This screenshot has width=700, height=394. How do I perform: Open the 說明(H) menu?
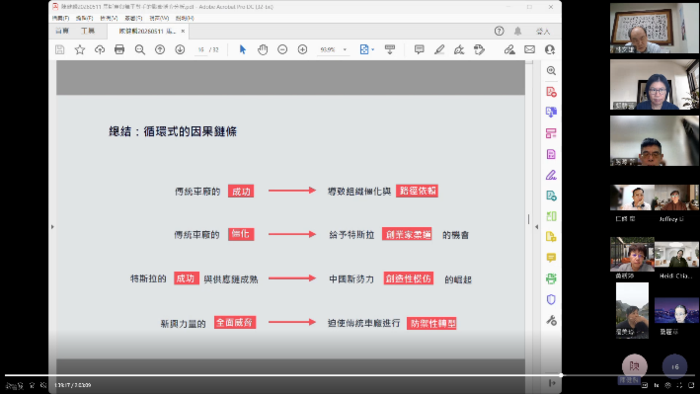point(185,18)
